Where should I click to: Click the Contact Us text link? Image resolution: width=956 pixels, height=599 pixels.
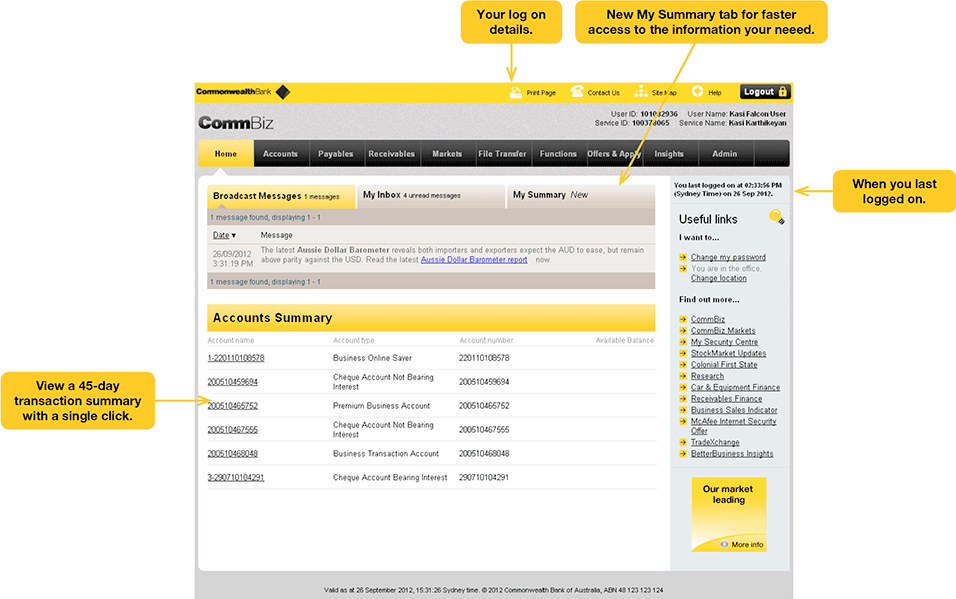[x=604, y=93]
